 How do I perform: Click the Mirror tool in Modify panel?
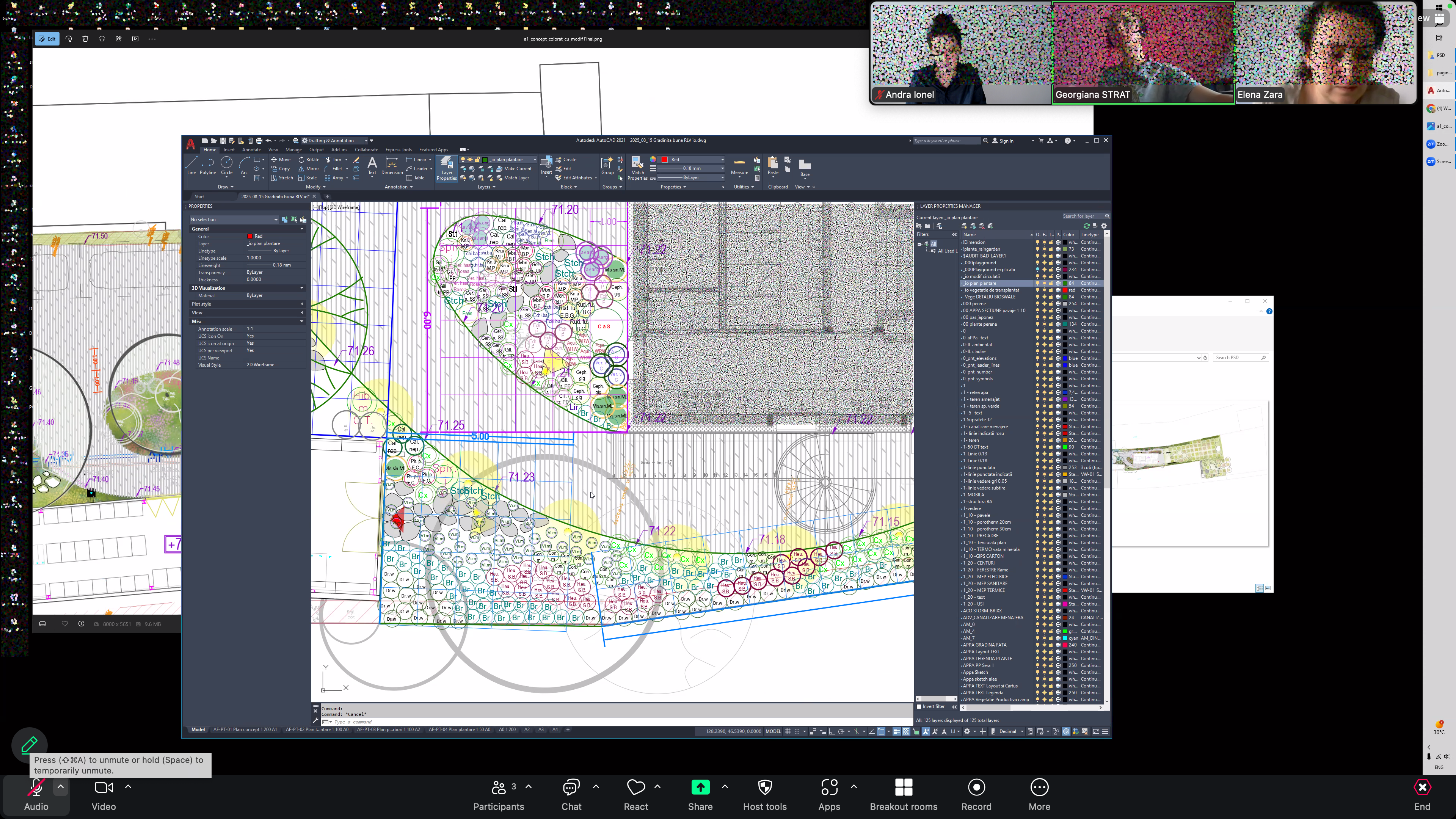pos(309,168)
